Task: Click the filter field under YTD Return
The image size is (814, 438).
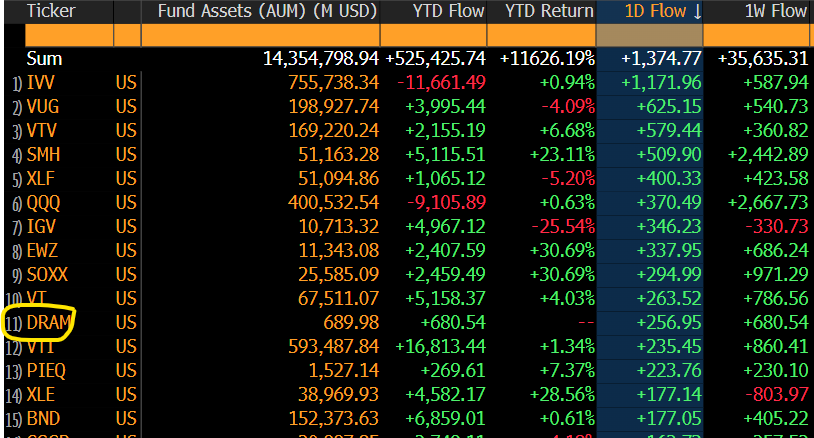Action: [x=542, y=35]
